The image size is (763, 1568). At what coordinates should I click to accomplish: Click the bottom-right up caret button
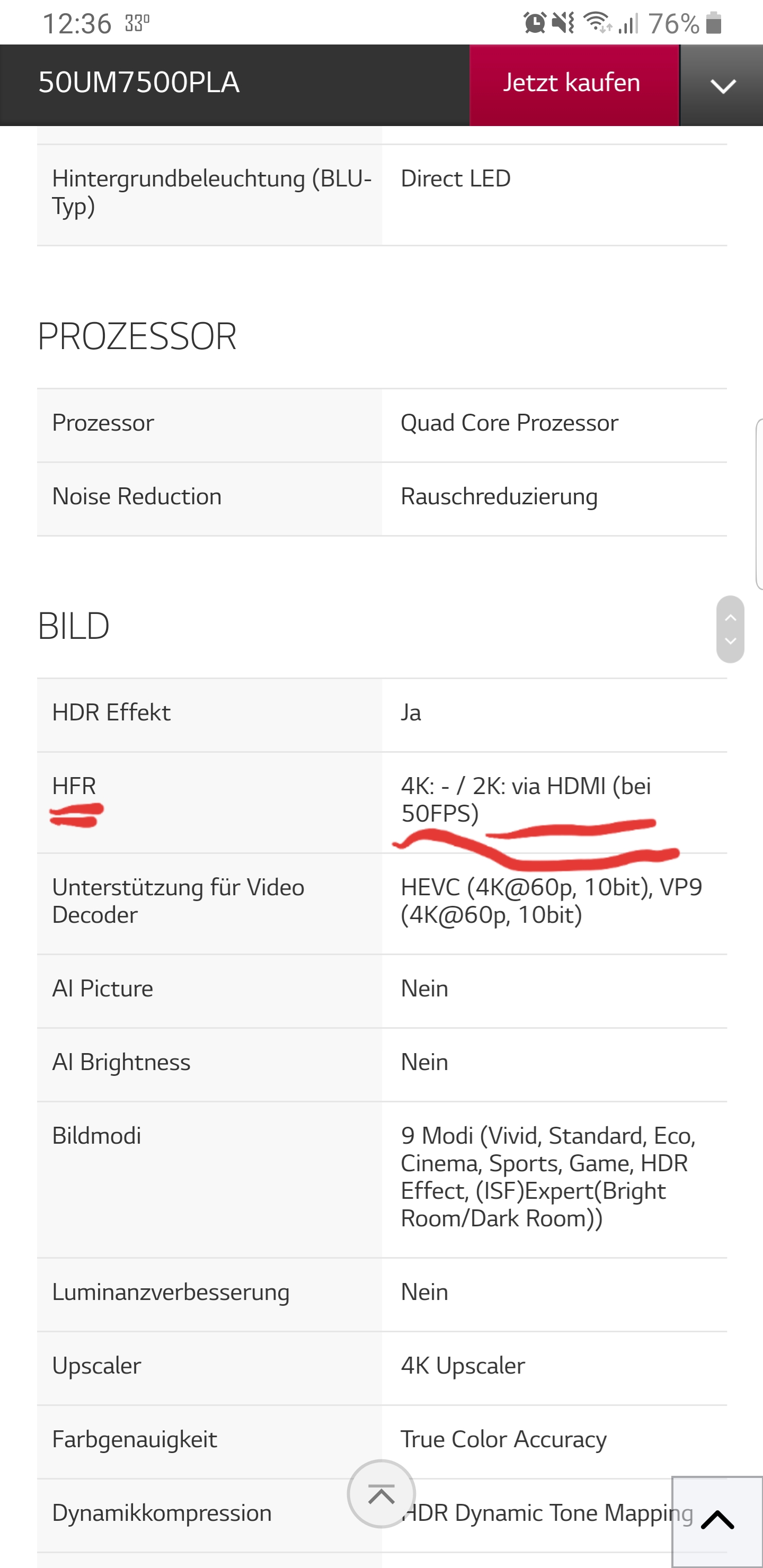pyautogui.click(x=717, y=1521)
